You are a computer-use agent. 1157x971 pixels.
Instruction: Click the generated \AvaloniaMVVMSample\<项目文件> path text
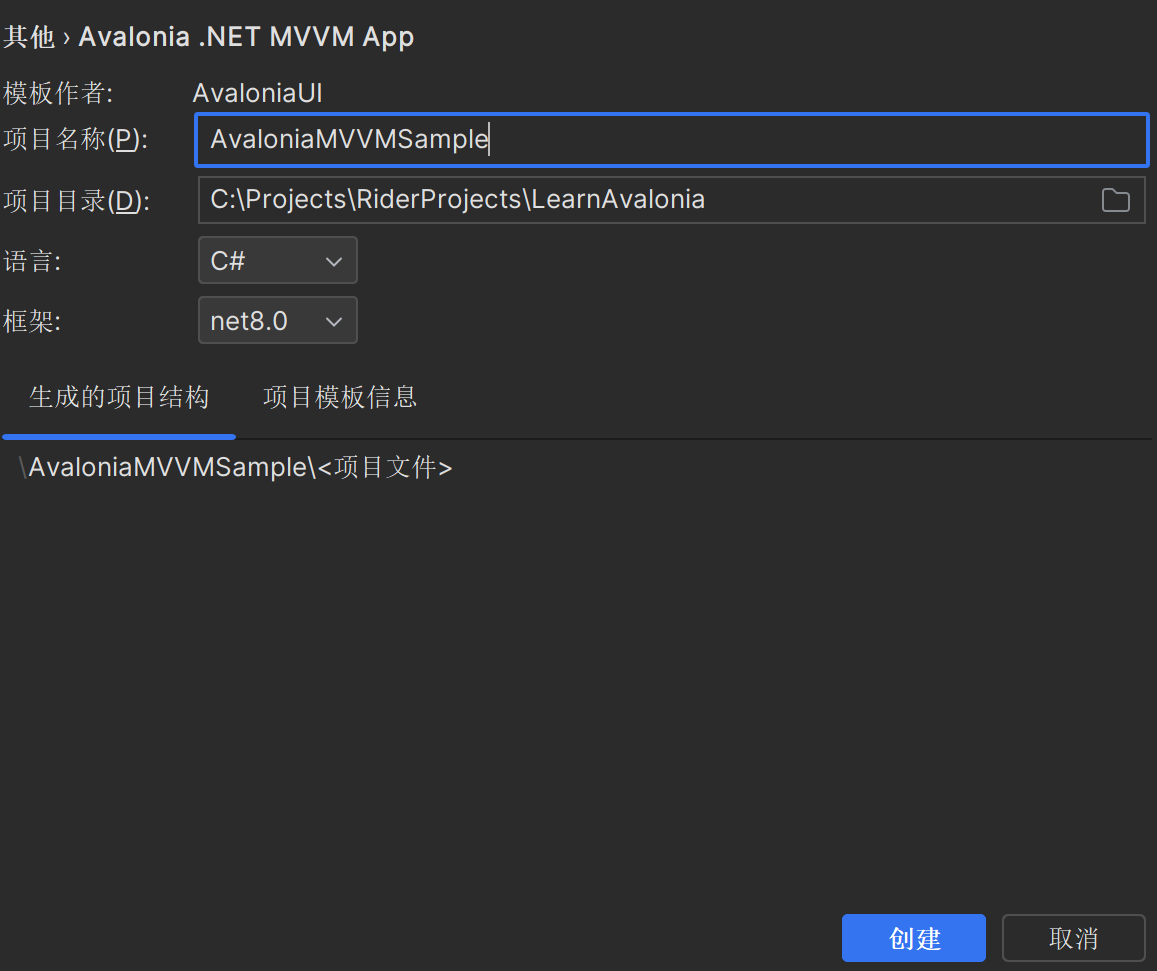click(238, 467)
